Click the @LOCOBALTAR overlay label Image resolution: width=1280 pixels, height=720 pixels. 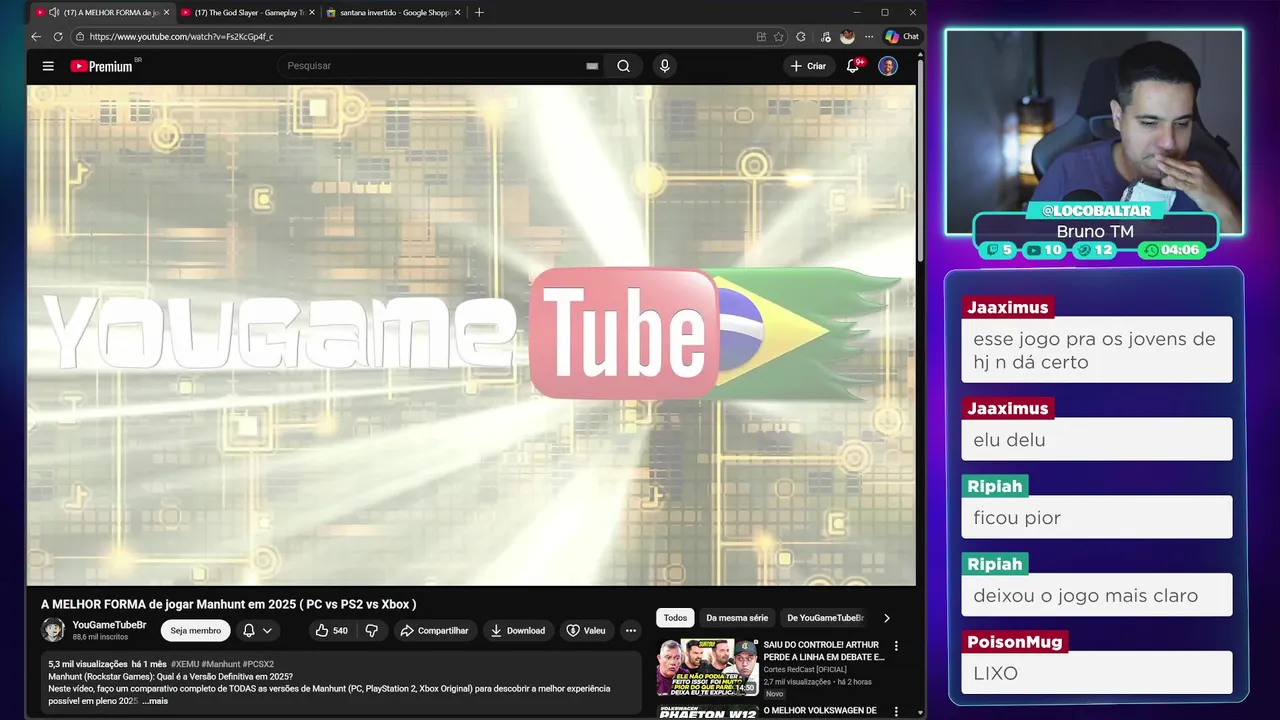tap(1096, 211)
